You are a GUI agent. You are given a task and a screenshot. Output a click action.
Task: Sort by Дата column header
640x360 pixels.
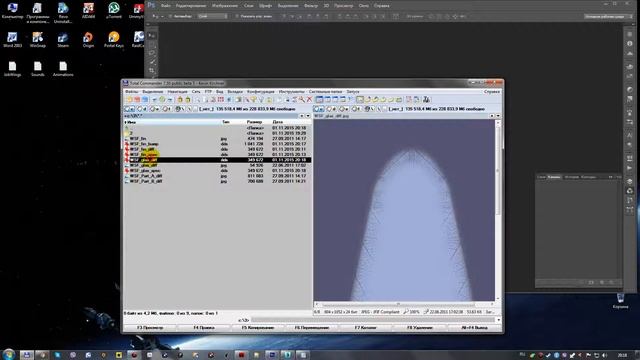tap(278, 122)
